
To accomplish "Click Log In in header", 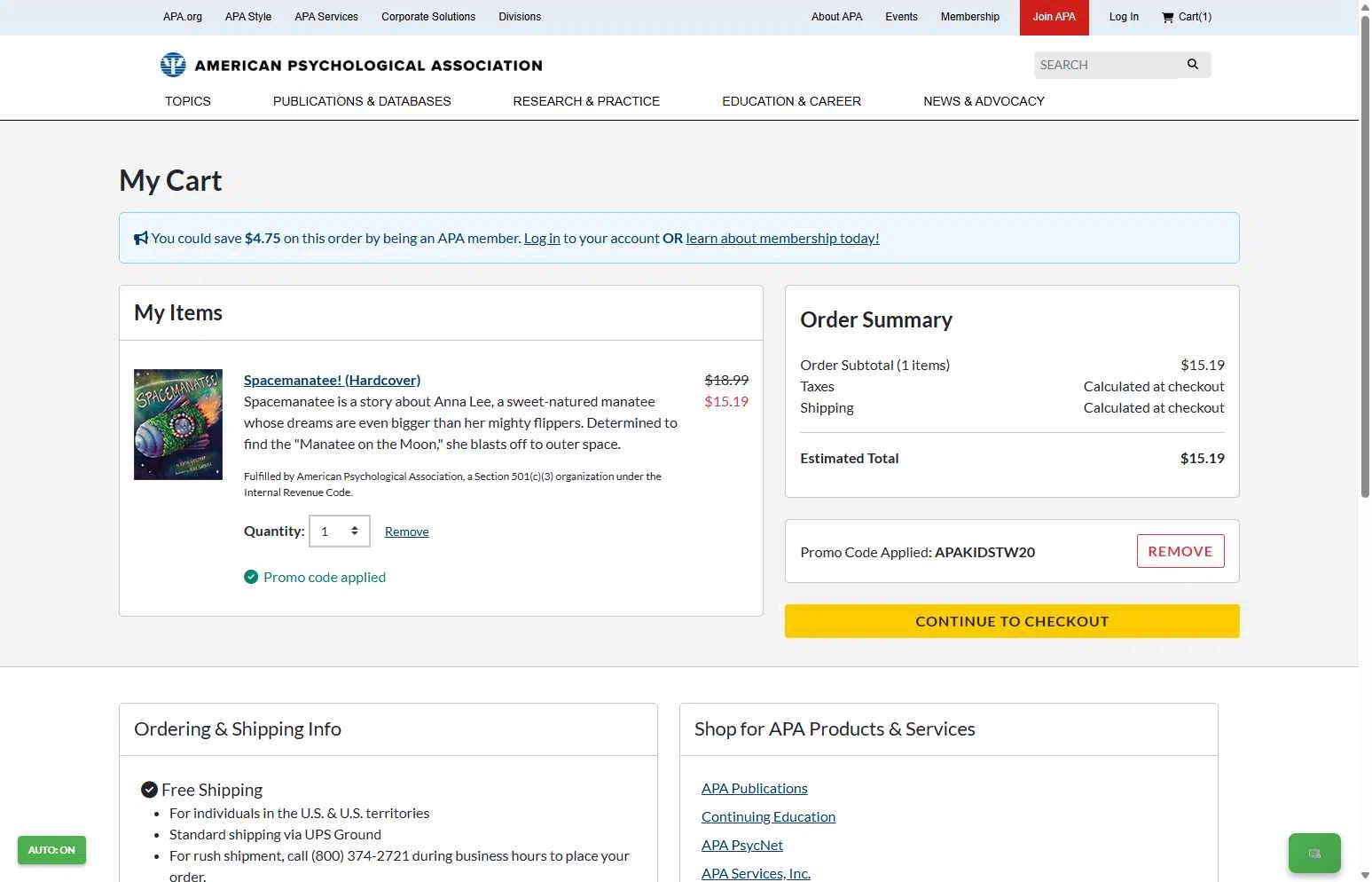I will tap(1124, 17).
